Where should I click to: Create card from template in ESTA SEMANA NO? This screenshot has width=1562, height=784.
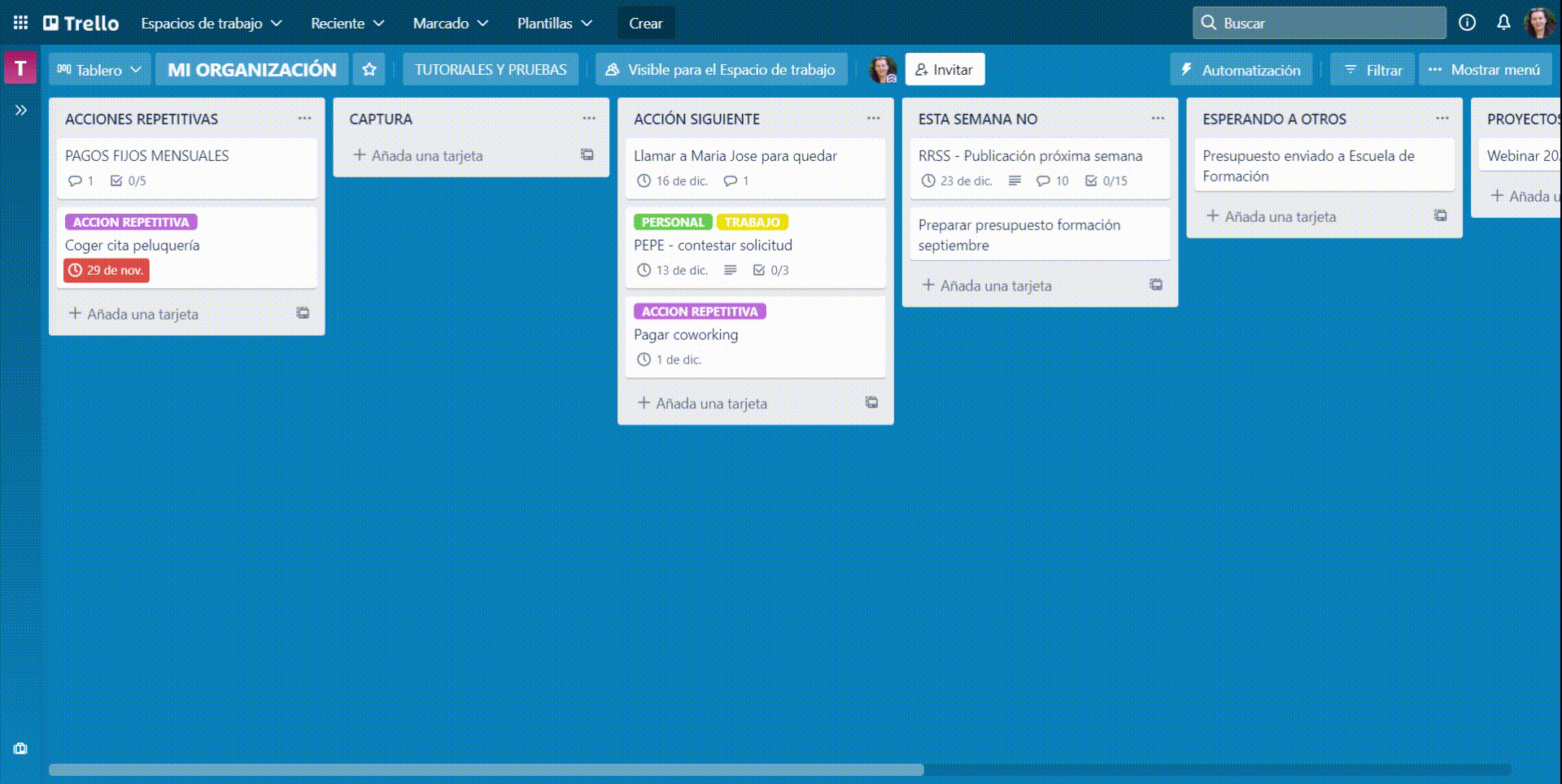coord(1156,285)
